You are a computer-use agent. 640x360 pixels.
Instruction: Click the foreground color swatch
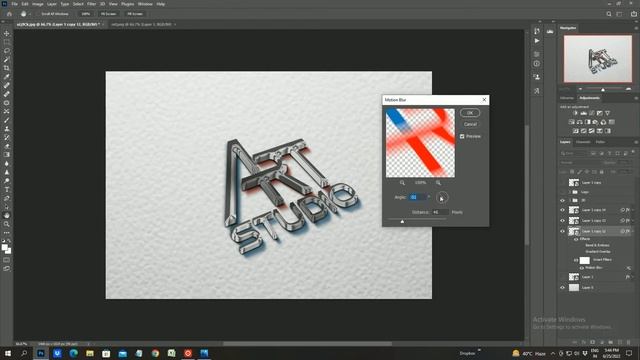pyautogui.click(x=4, y=247)
